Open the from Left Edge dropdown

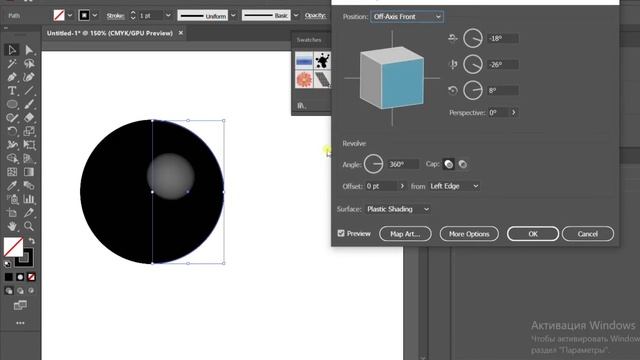[454, 186]
